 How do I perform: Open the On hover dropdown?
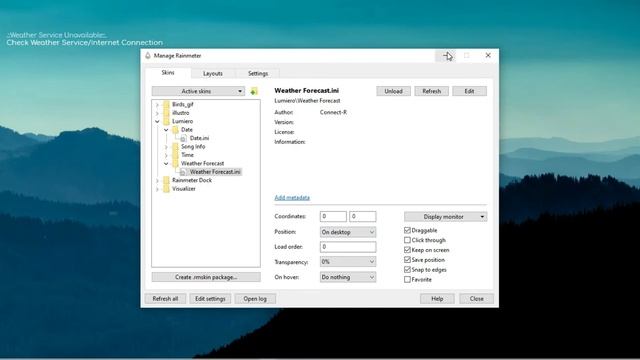tap(348, 277)
